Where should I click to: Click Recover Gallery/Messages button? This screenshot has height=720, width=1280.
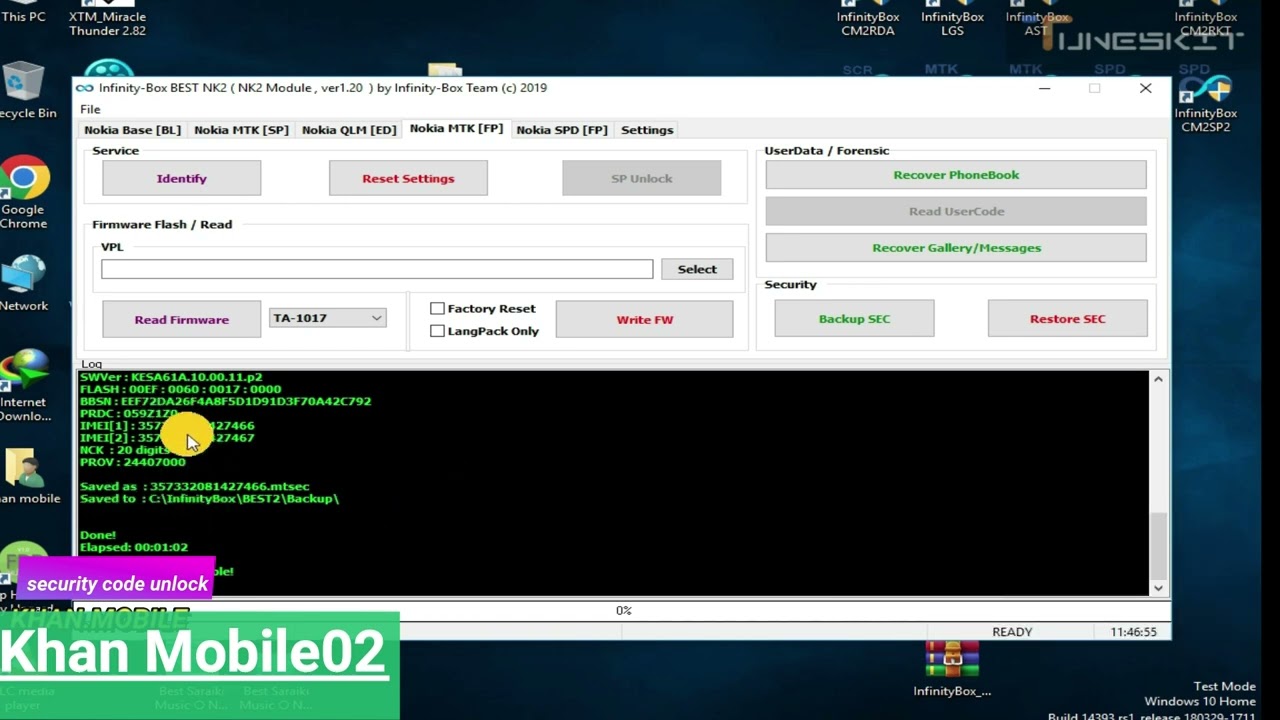pos(956,247)
